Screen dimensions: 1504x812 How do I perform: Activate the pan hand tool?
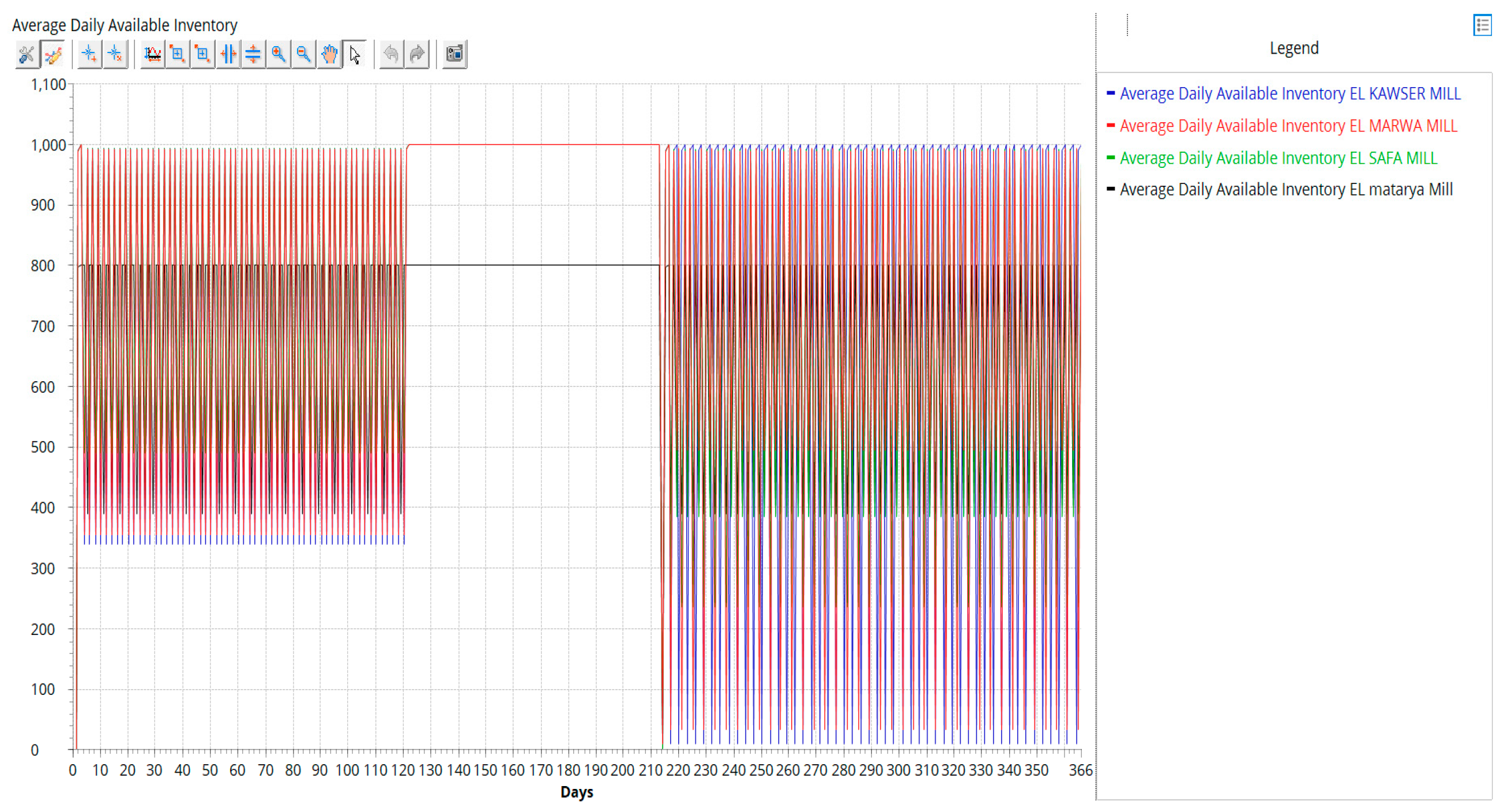pyautogui.click(x=329, y=55)
